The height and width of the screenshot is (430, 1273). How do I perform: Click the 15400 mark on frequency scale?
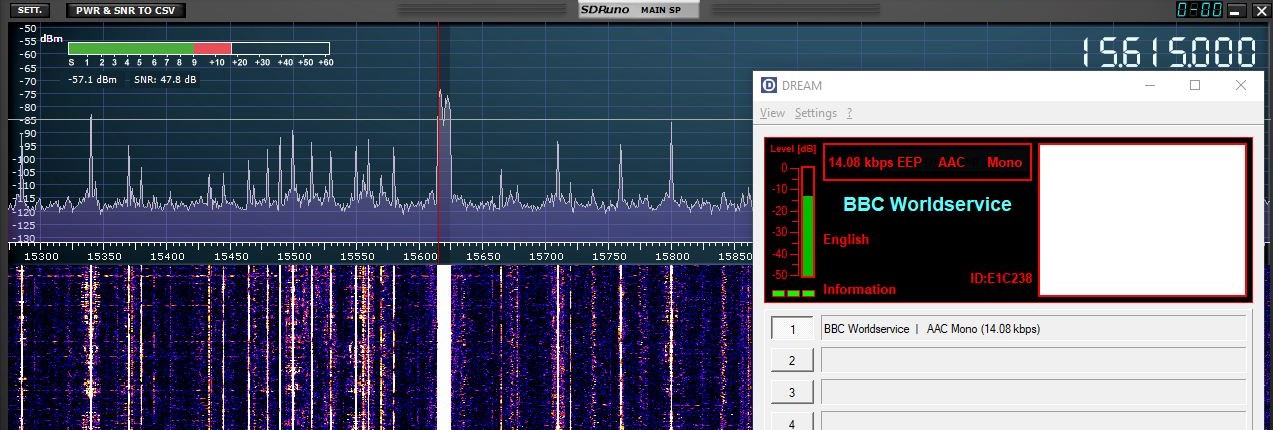click(167, 257)
